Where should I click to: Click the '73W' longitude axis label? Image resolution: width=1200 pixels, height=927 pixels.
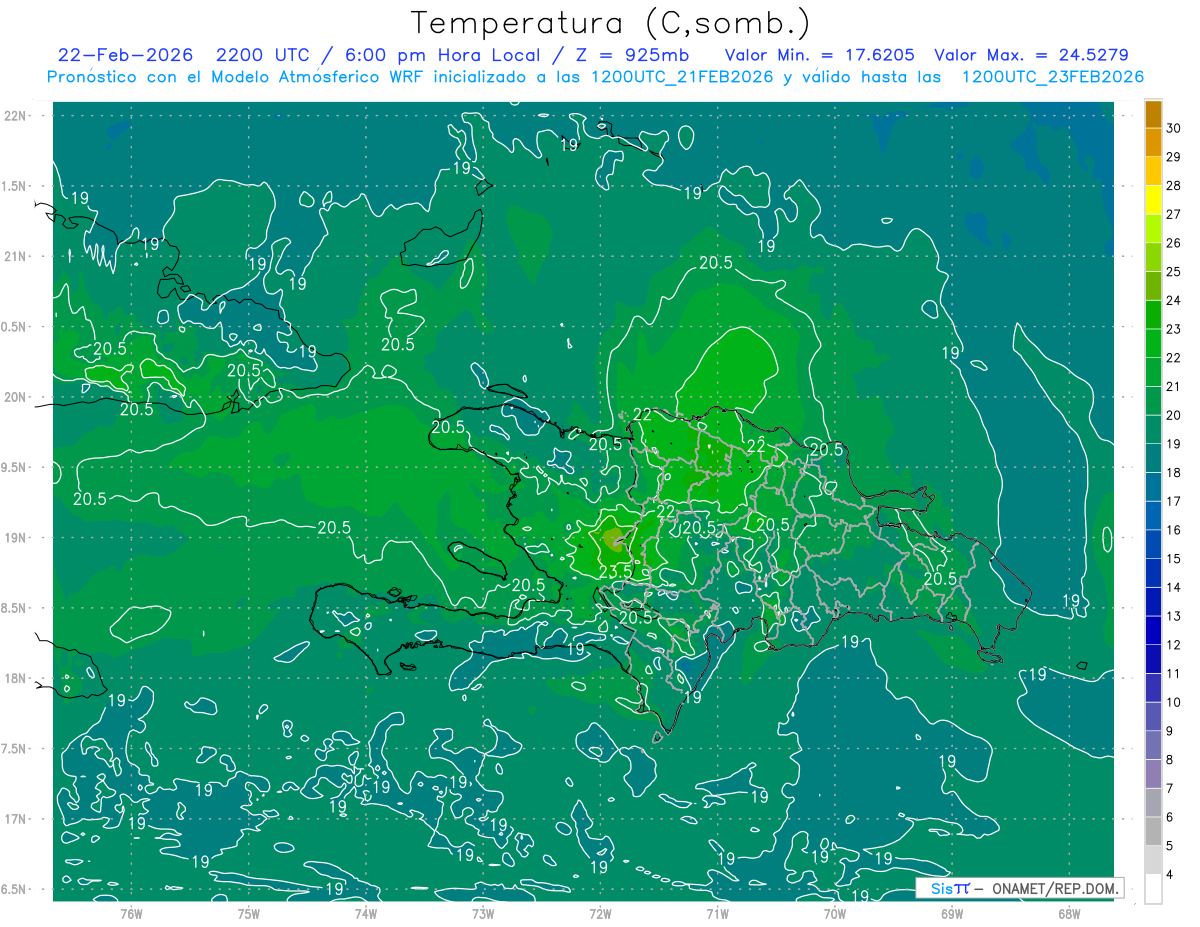tap(483, 914)
